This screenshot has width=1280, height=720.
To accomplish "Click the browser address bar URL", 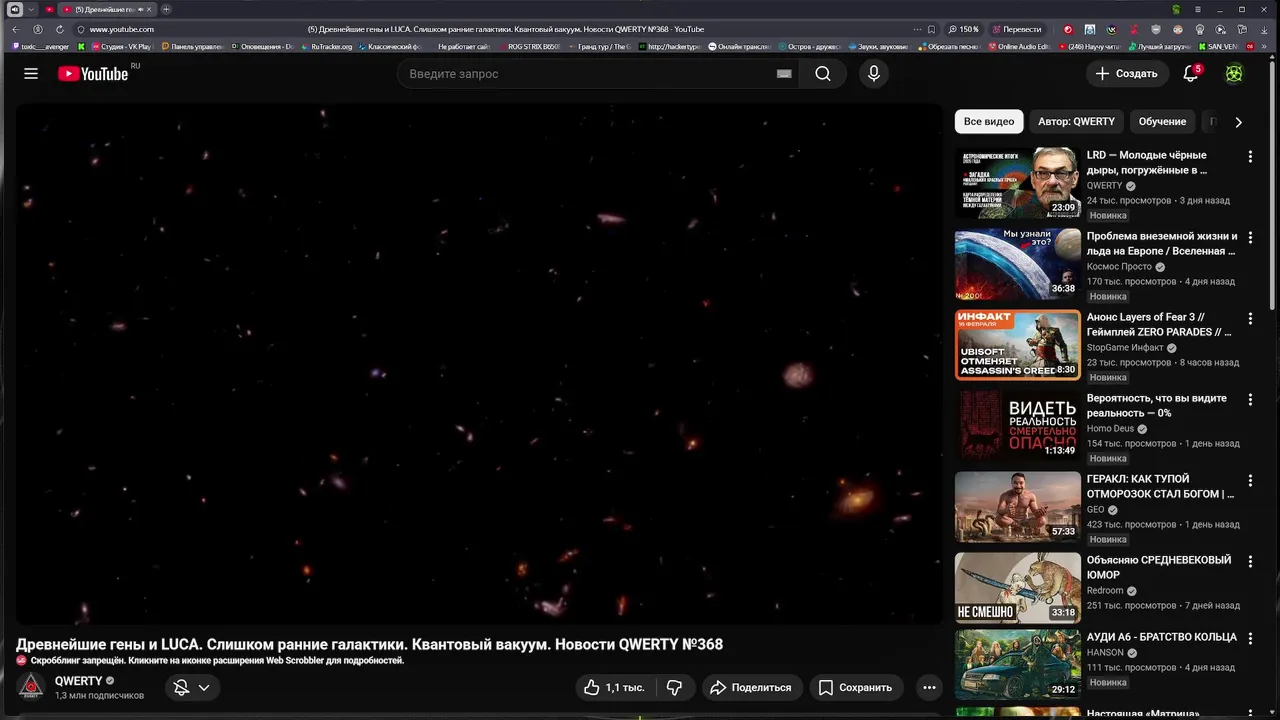I will 122,29.
